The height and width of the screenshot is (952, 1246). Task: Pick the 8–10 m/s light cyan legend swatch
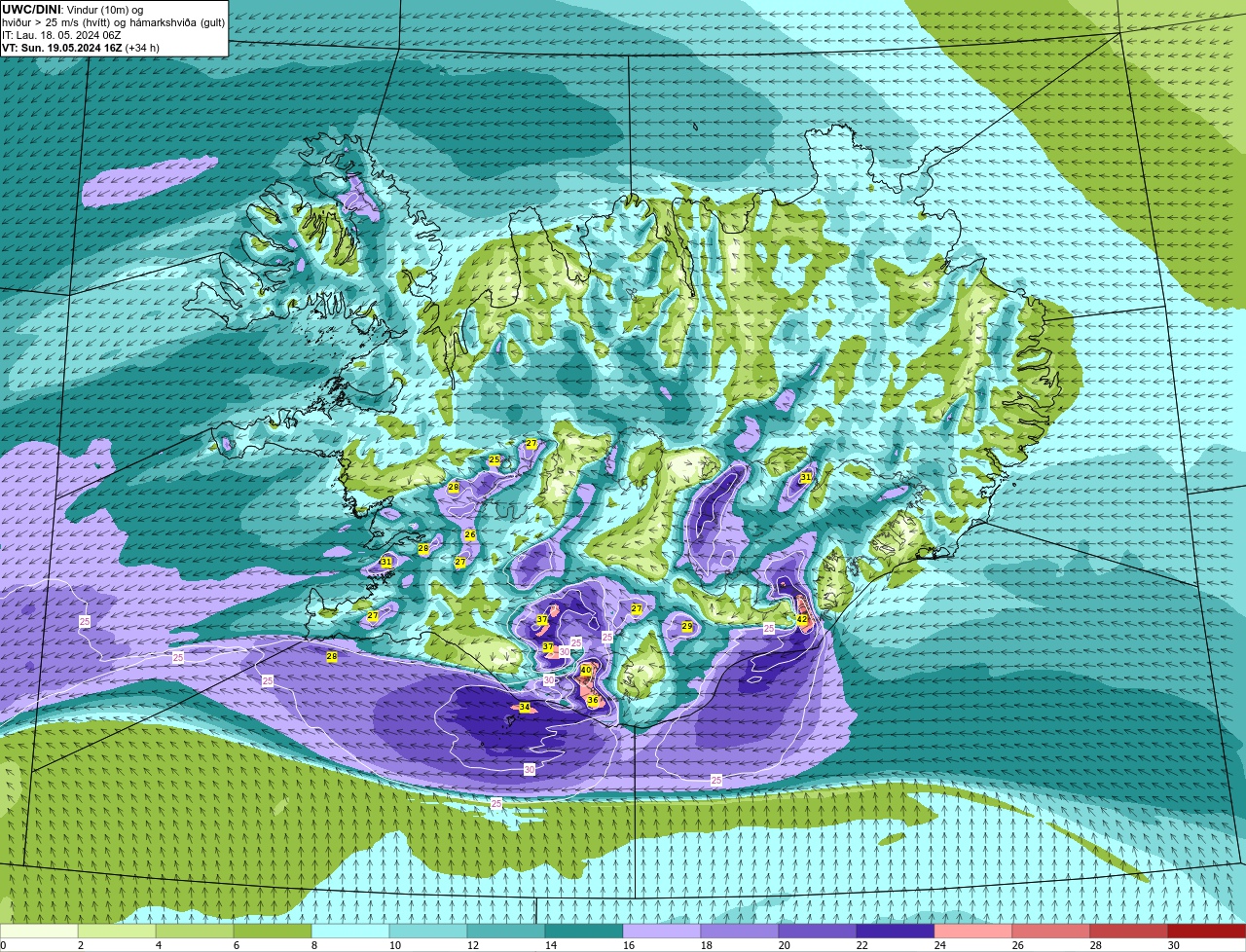tap(350, 931)
